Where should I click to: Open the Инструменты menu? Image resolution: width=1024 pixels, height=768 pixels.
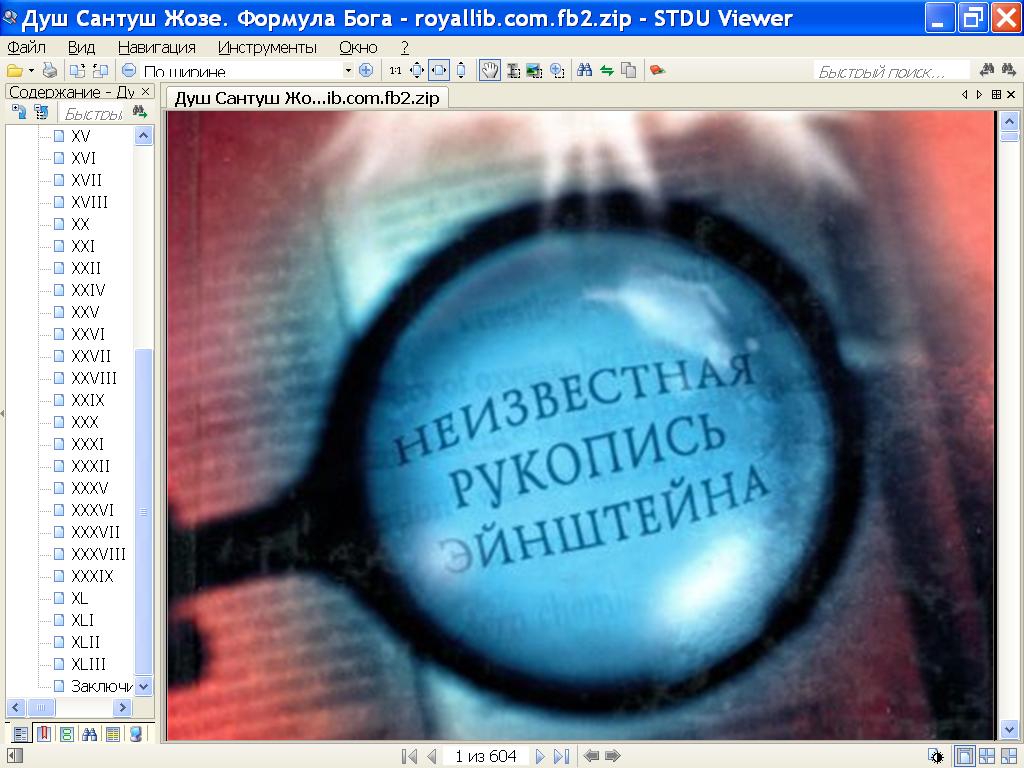(267, 48)
